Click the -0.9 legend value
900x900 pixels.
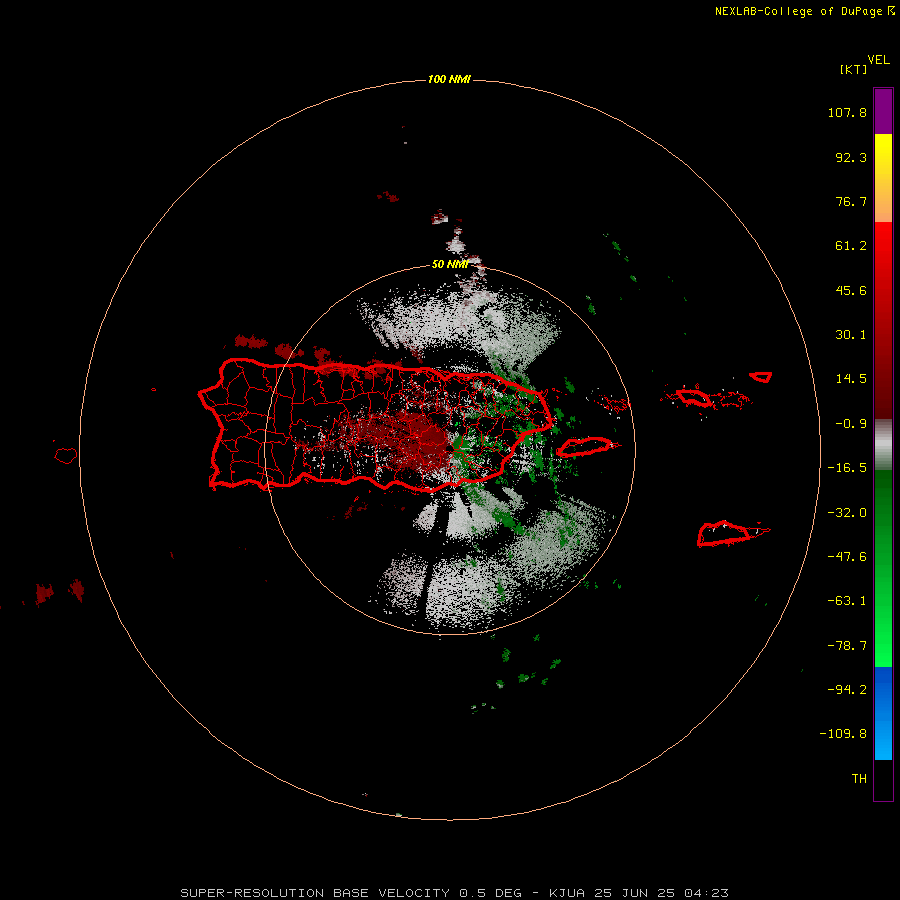click(x=851, y=424)
